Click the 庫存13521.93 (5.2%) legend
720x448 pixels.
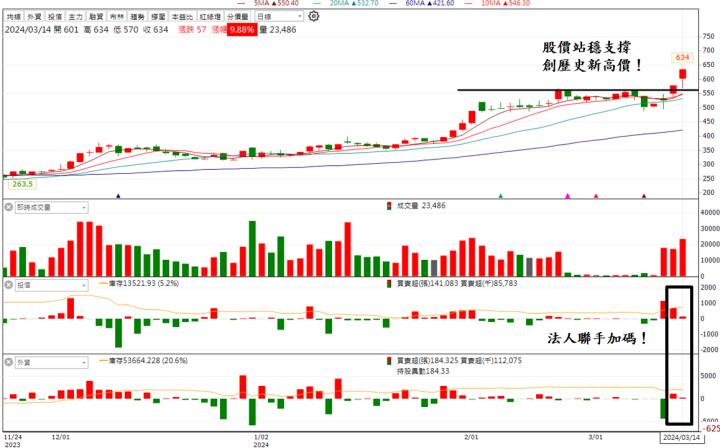[x=140, y=284]
